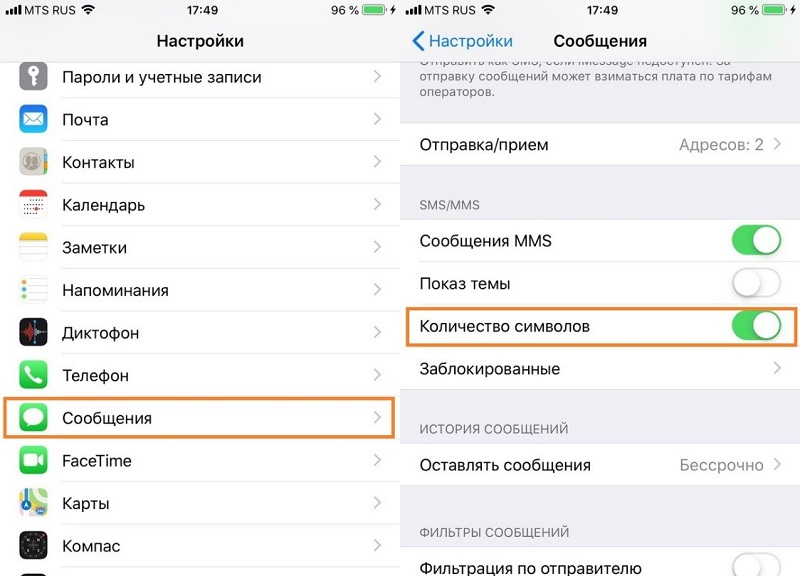Open the yellow Notes icon
Image resolution: width=800 pixels, height=576 pixels.
33,247
